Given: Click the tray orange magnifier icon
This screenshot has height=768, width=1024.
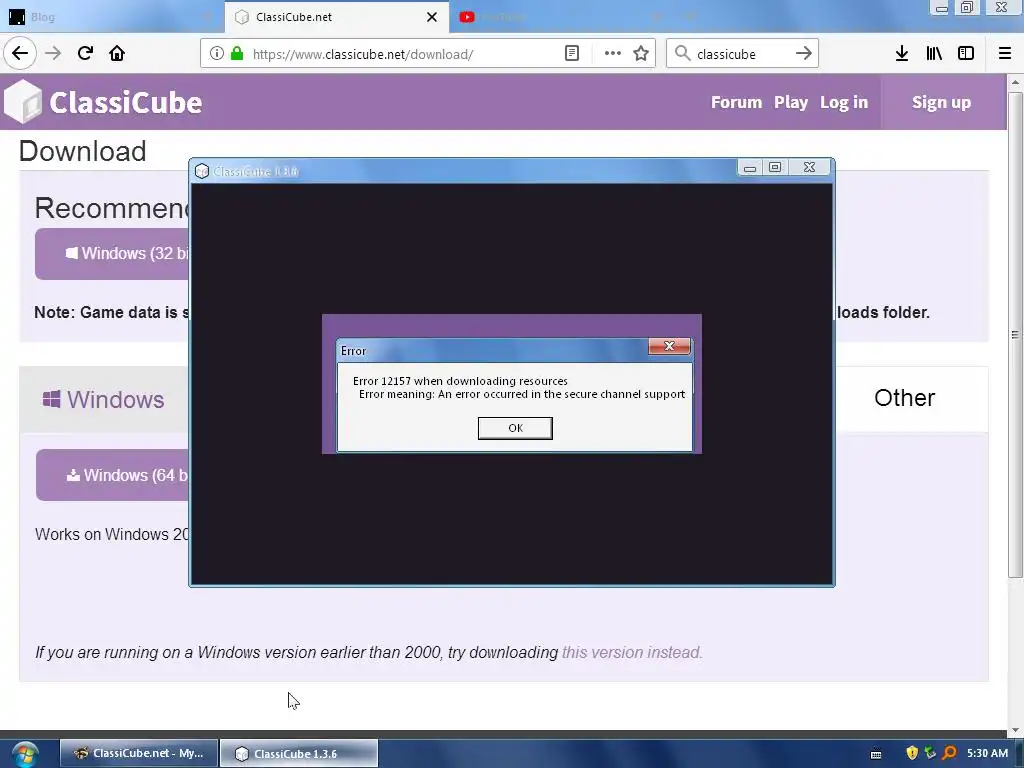Looking at the screenshot, I should (949, 753).
